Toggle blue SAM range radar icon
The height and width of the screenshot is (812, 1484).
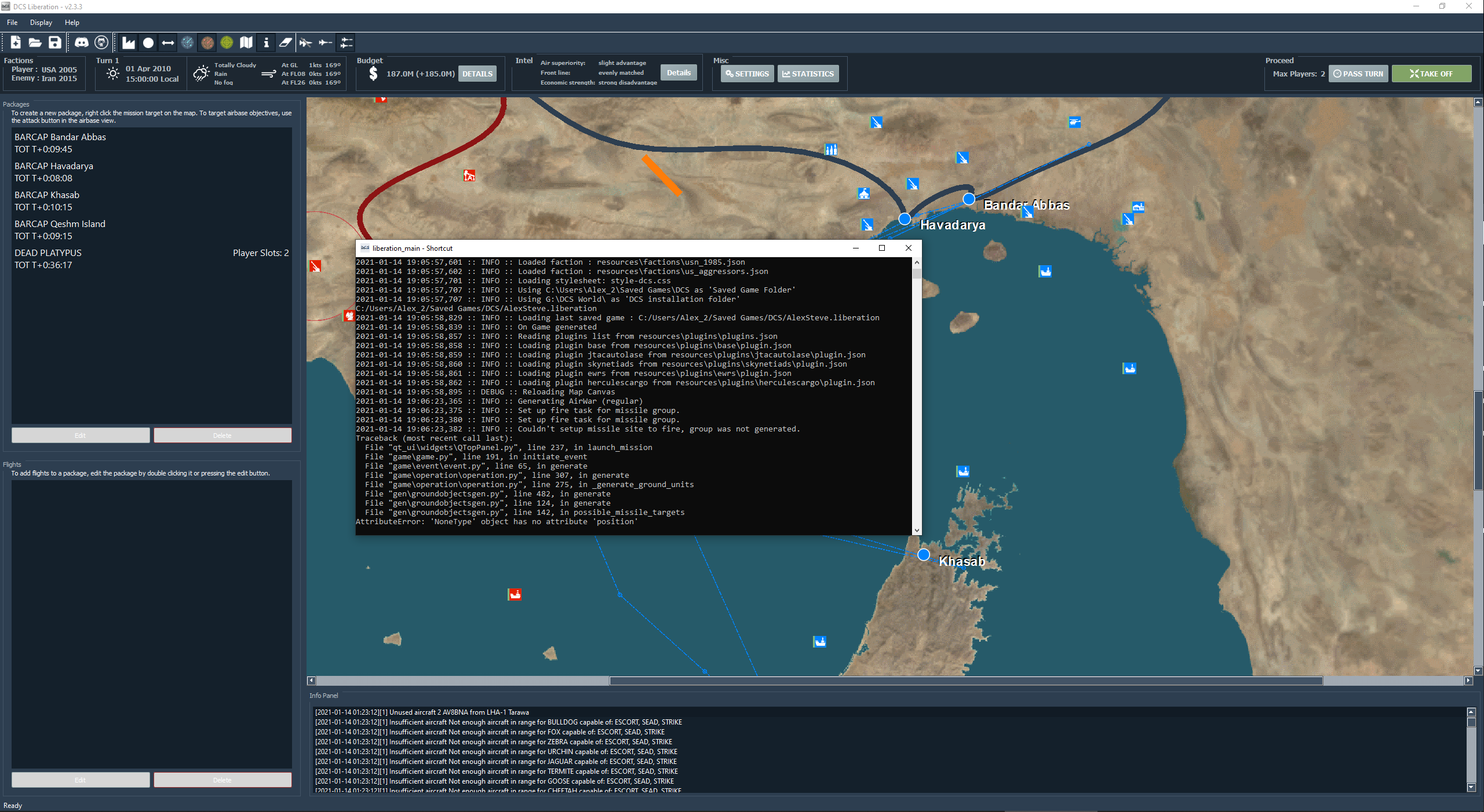click(187, 42)
